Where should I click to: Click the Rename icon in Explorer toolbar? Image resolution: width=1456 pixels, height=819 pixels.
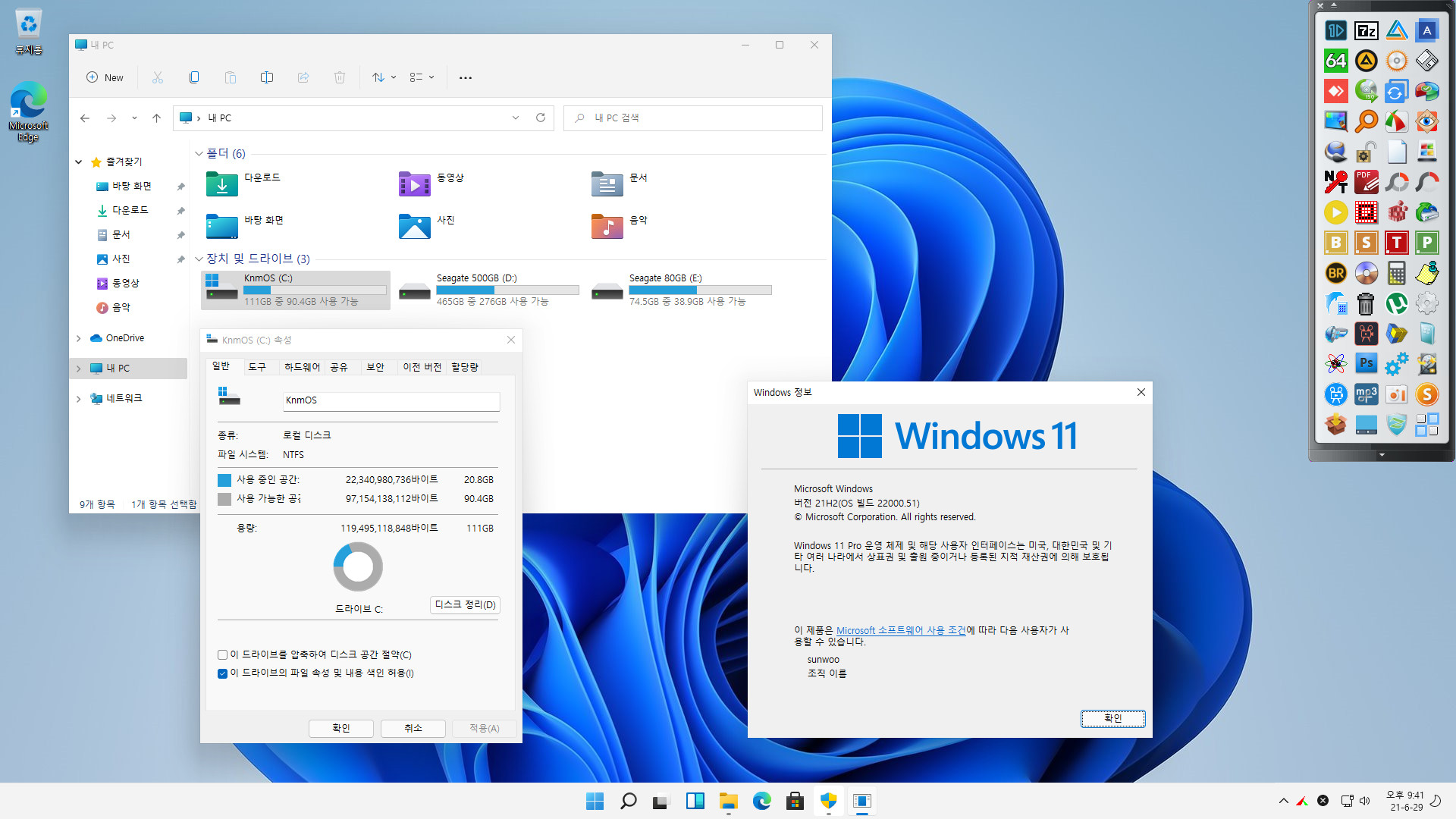267,77
